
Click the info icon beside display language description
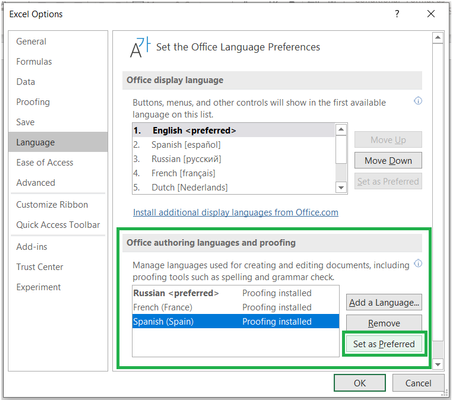click(418, 101)
